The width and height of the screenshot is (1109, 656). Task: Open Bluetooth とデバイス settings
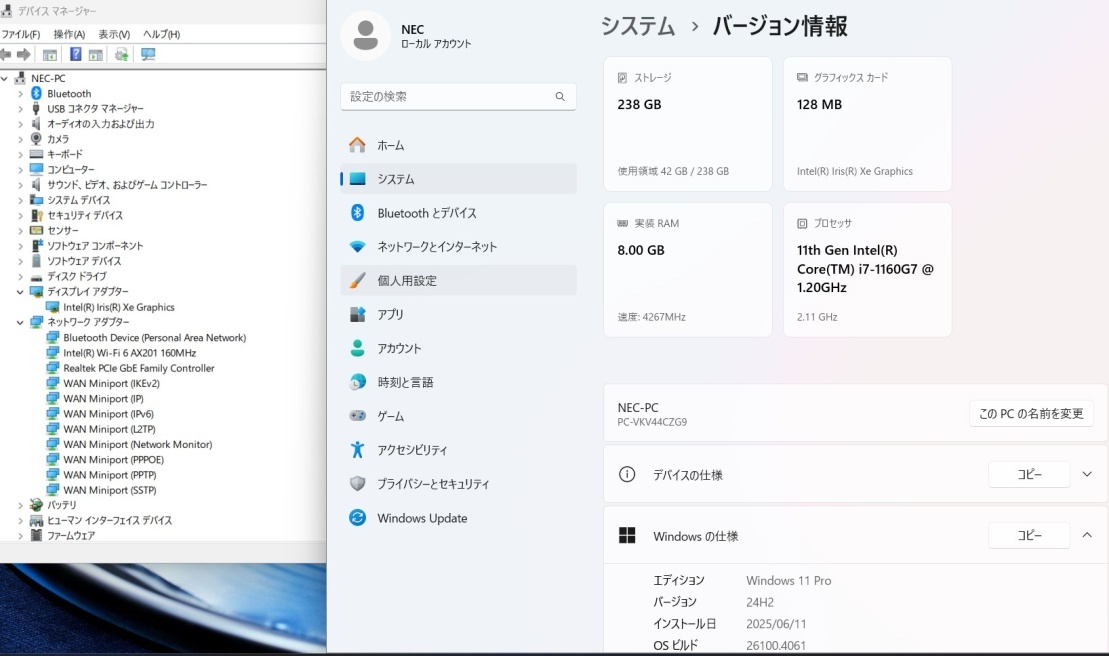coord(458,213)
